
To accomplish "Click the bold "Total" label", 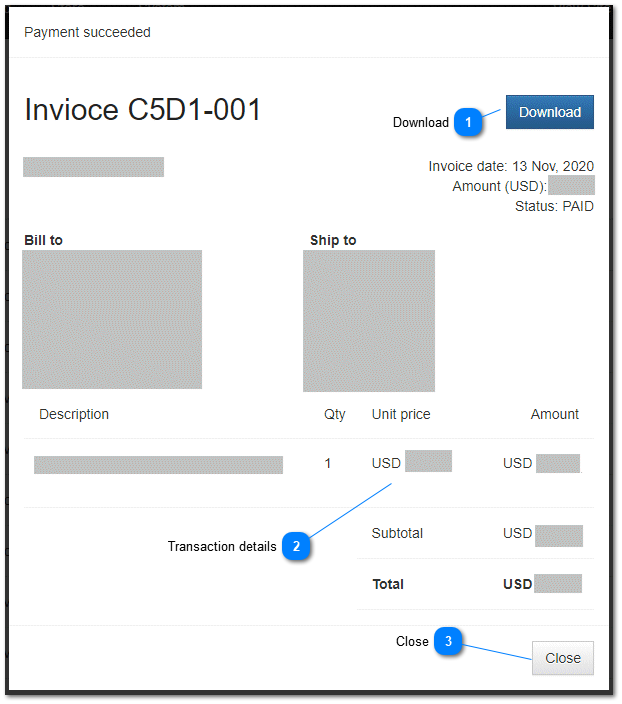I will (x=388, y=584).
